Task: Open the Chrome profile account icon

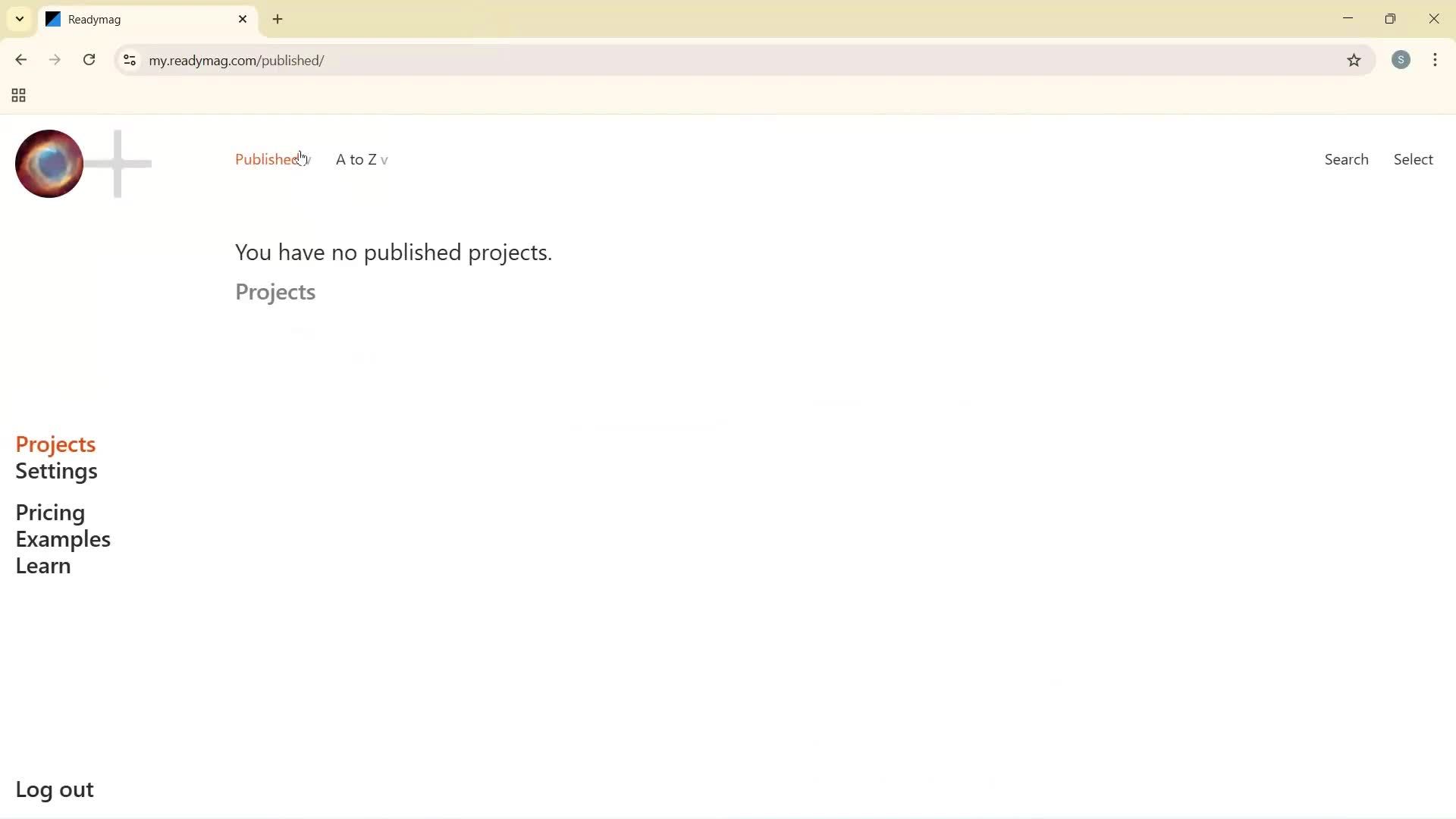Action: tap(1401, 60)
